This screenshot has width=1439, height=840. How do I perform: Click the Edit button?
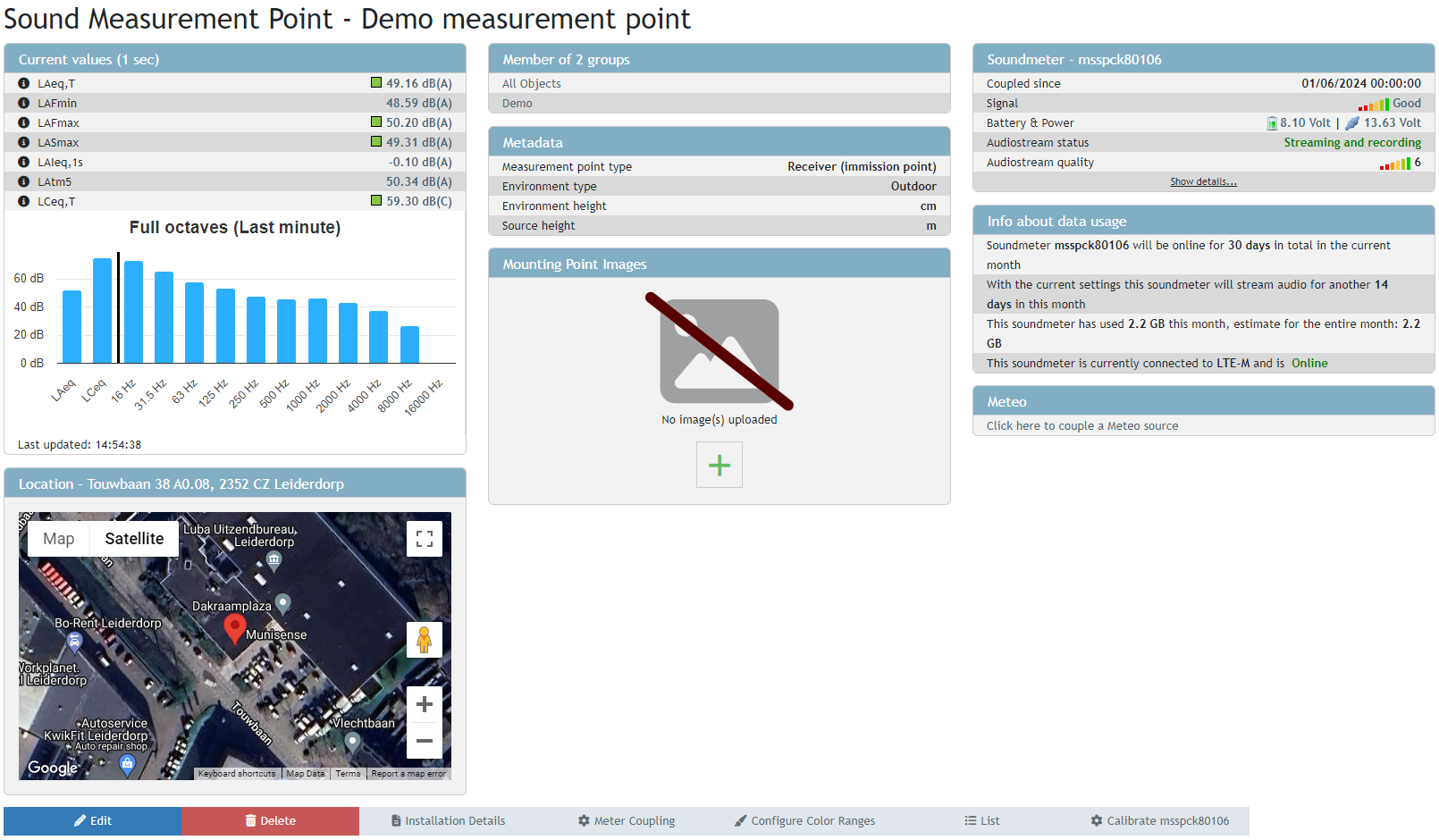coord(93,820)
